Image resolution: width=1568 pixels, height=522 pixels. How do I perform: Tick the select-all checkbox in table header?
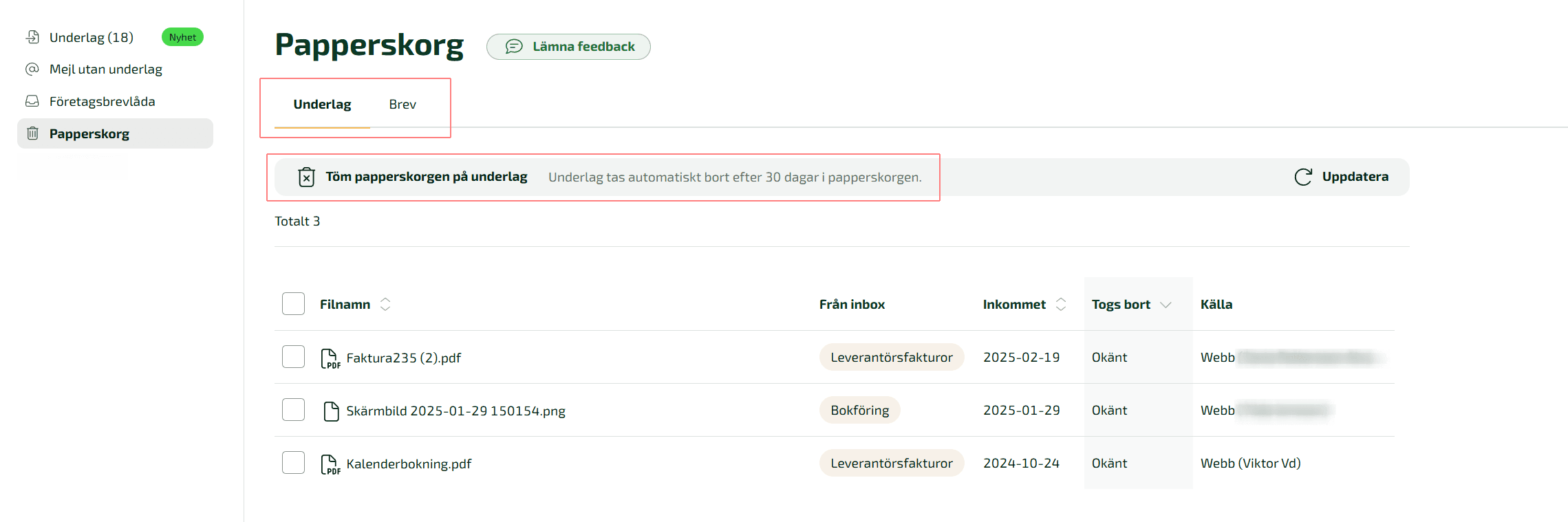(293, 304)
